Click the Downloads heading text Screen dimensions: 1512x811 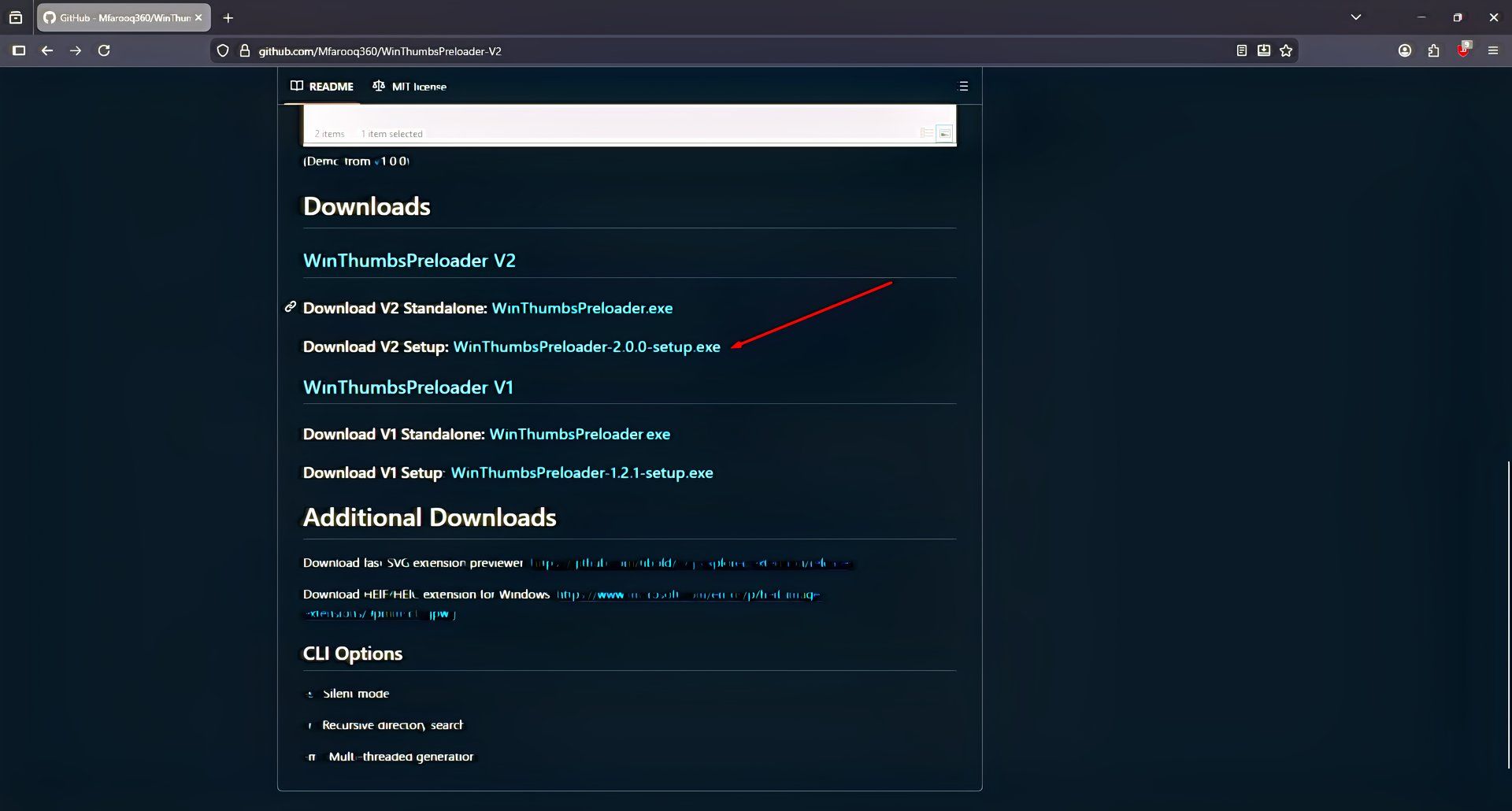tap(367, 206)
